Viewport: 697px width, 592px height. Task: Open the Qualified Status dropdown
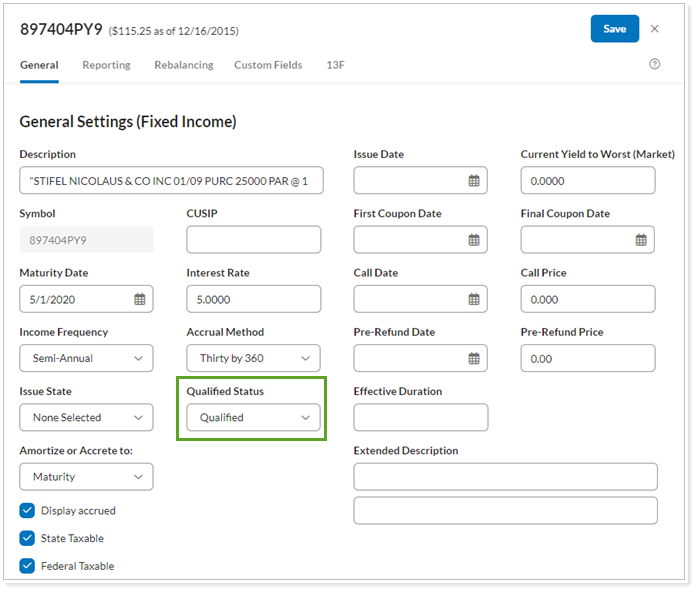coord(254,418)
